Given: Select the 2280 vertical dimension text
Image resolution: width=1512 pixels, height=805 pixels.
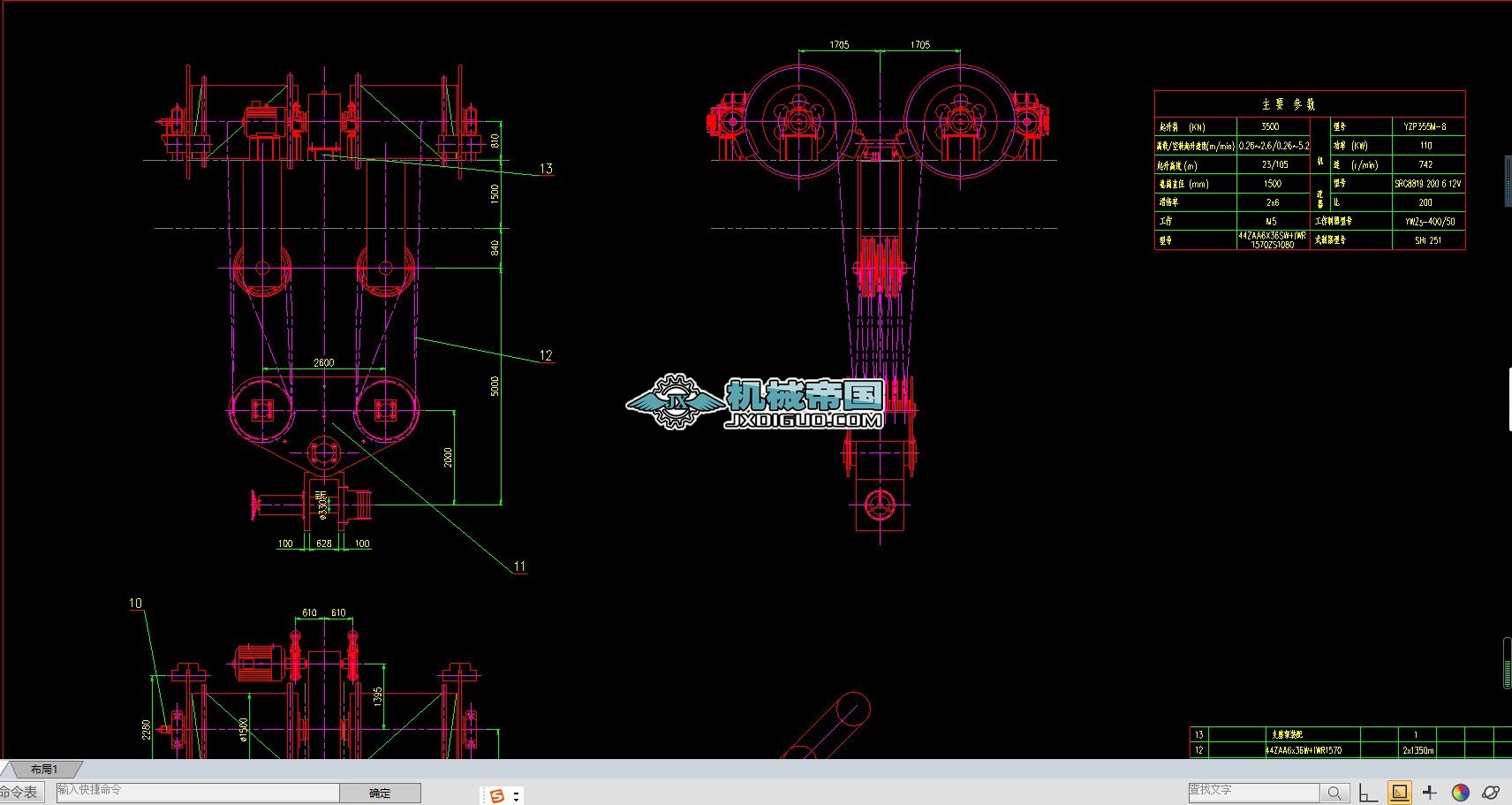Looking at the screenshot, I should click(x=147, y=730).
